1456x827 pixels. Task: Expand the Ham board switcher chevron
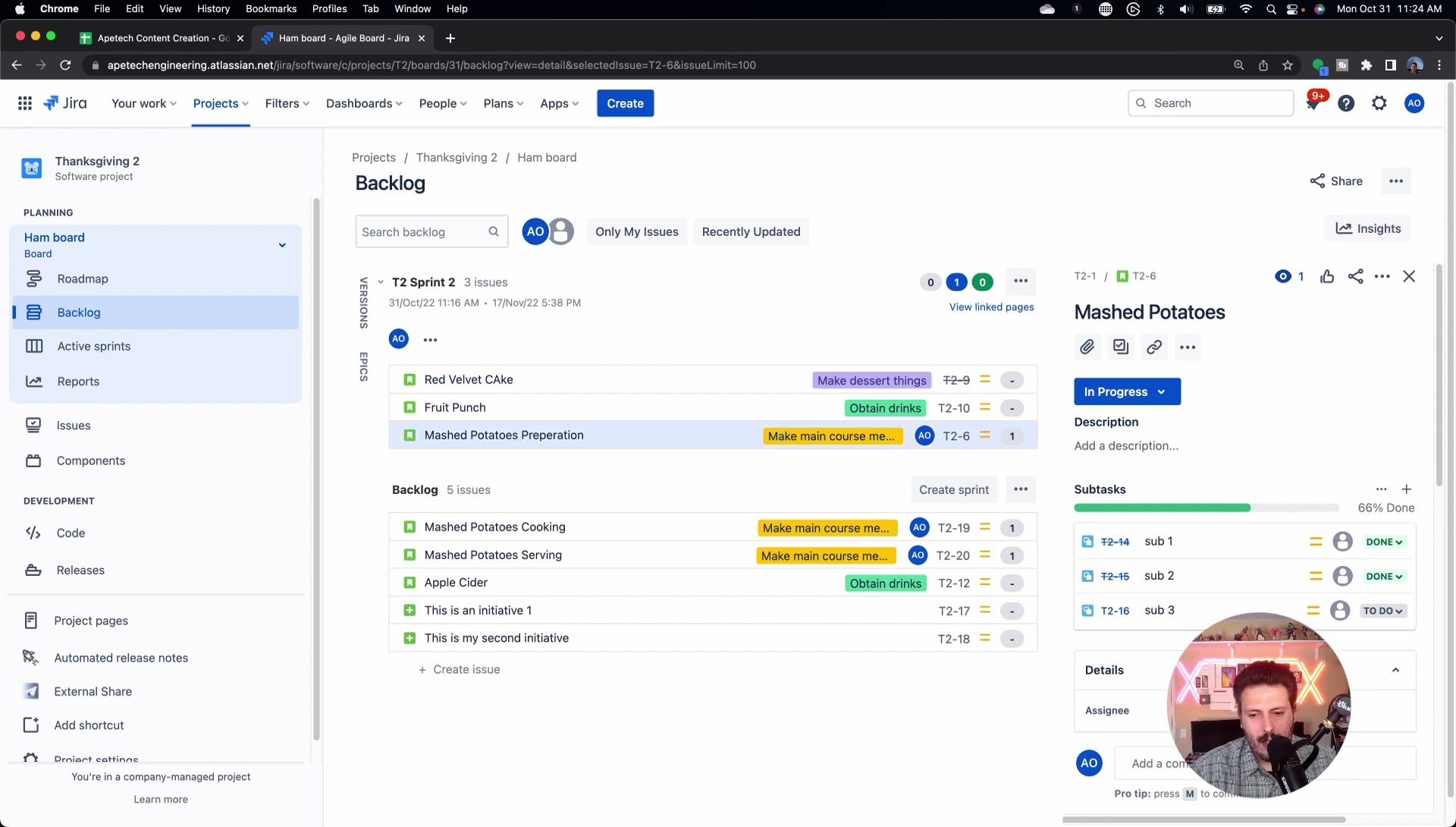[282, 245]
